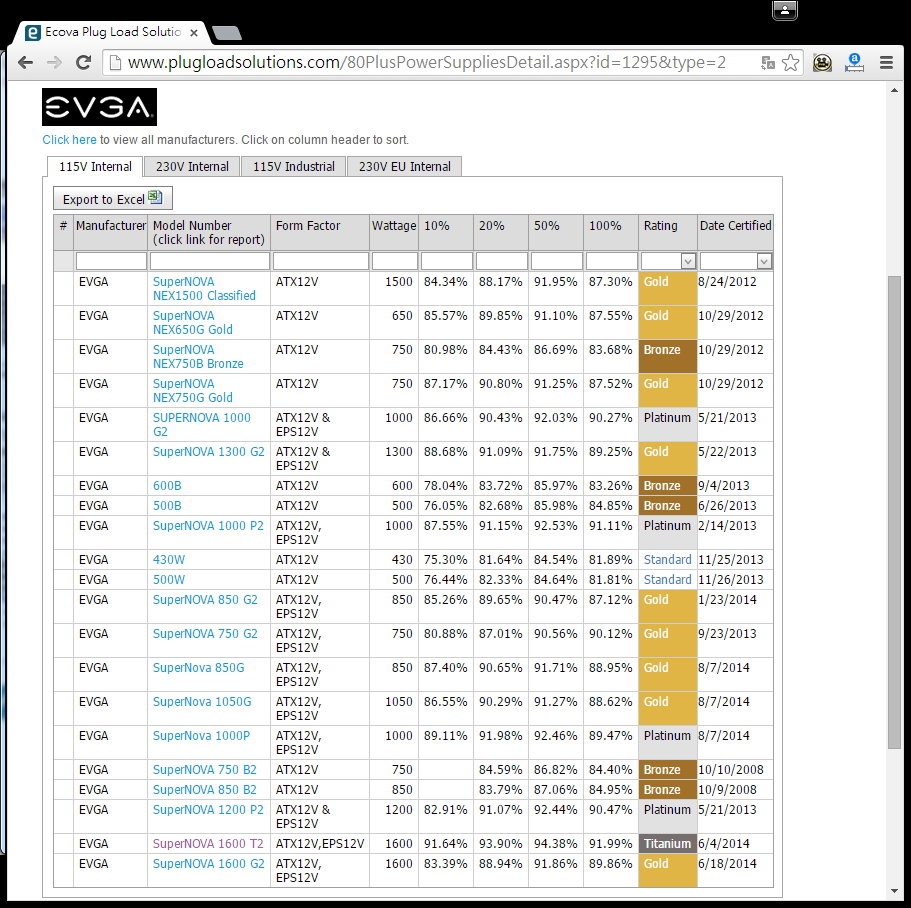Click the address bar URL
The width and height of the screenshot is (911, 908).
pyautogui.click(x=427, y=62)
